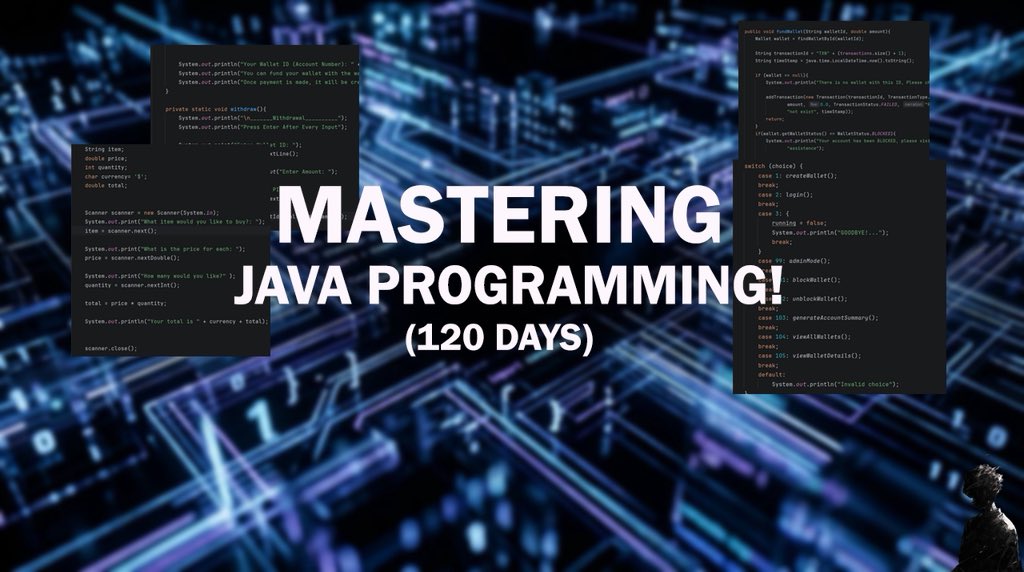Click the (120 DAYS) subtitle

coord(499,339)
